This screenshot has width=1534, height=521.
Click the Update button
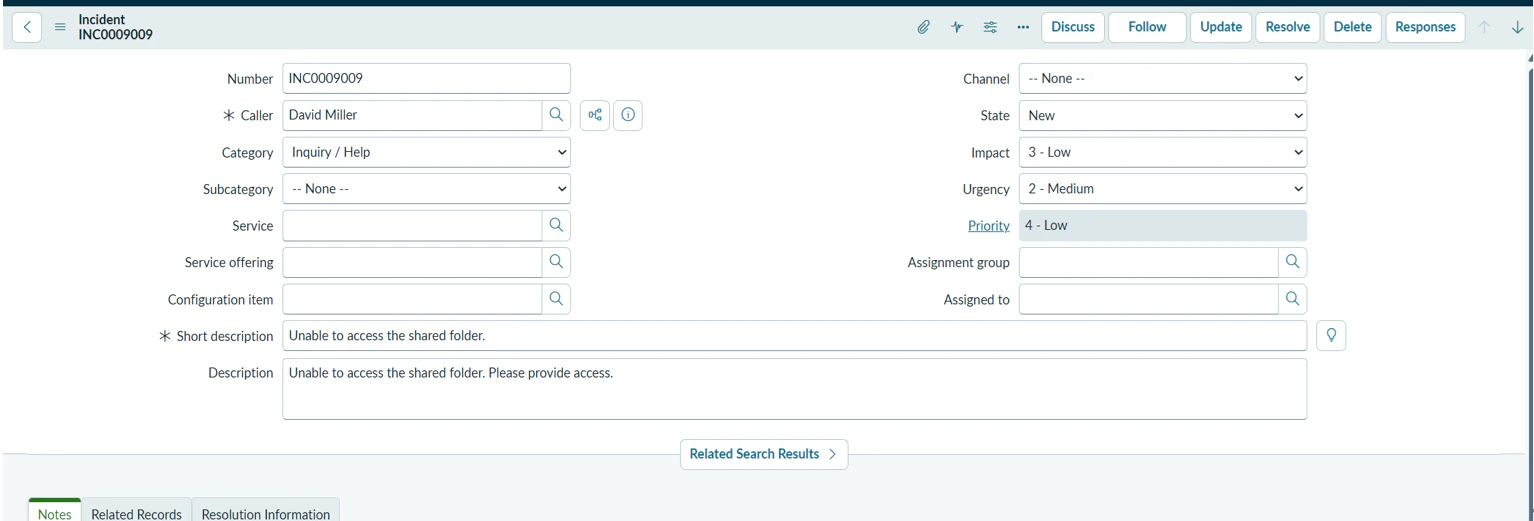point(1221,27)
